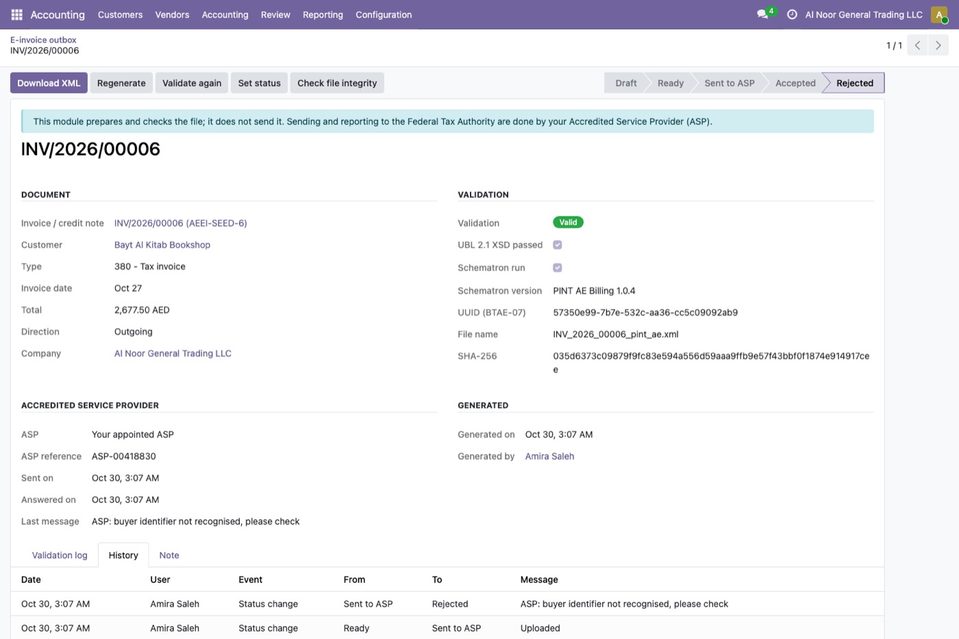Toggle UBL 2.1 XSD passed checkbox
Viewport: 959px width, 639px height.
click(x=557, y=245)
